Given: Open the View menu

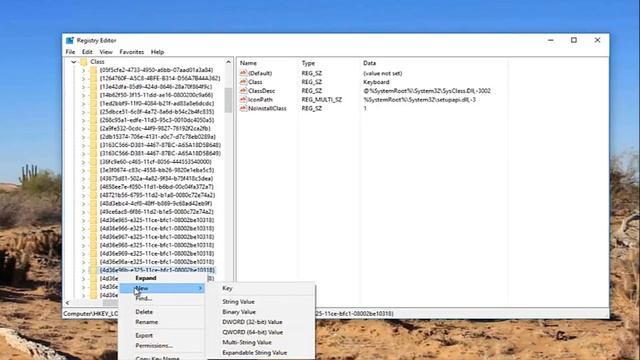Looking at the screenshot, I should point(106,52).
